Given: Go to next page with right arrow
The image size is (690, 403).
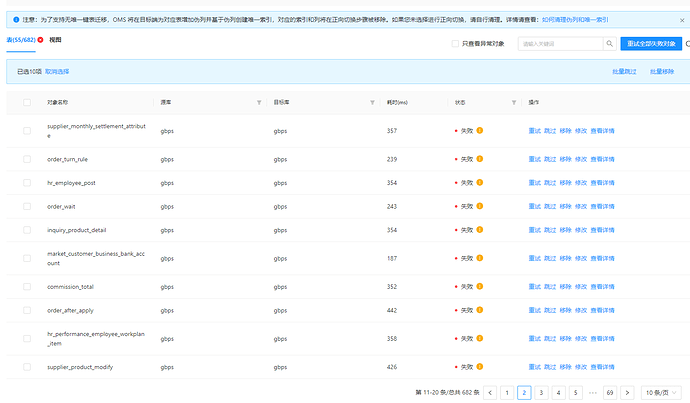Looking at the screenshot, I should click(627, 392).
